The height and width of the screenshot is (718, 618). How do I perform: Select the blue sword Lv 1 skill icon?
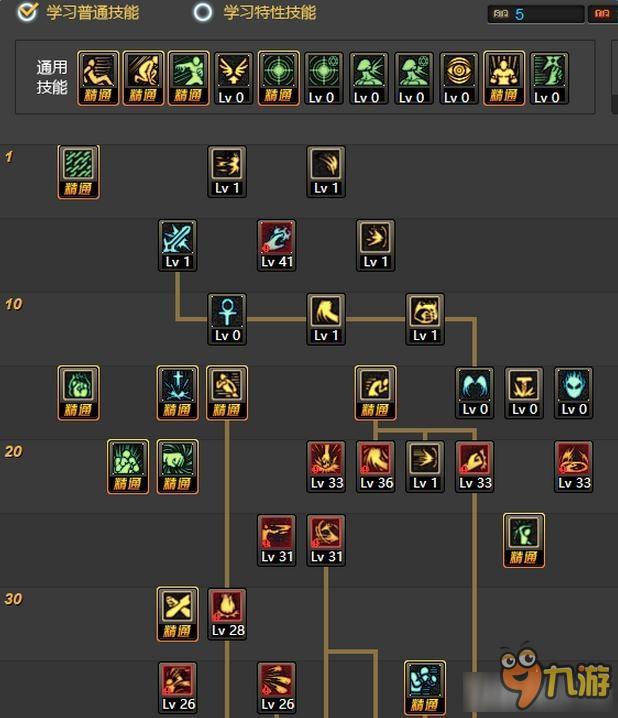[x=178, y=245]
